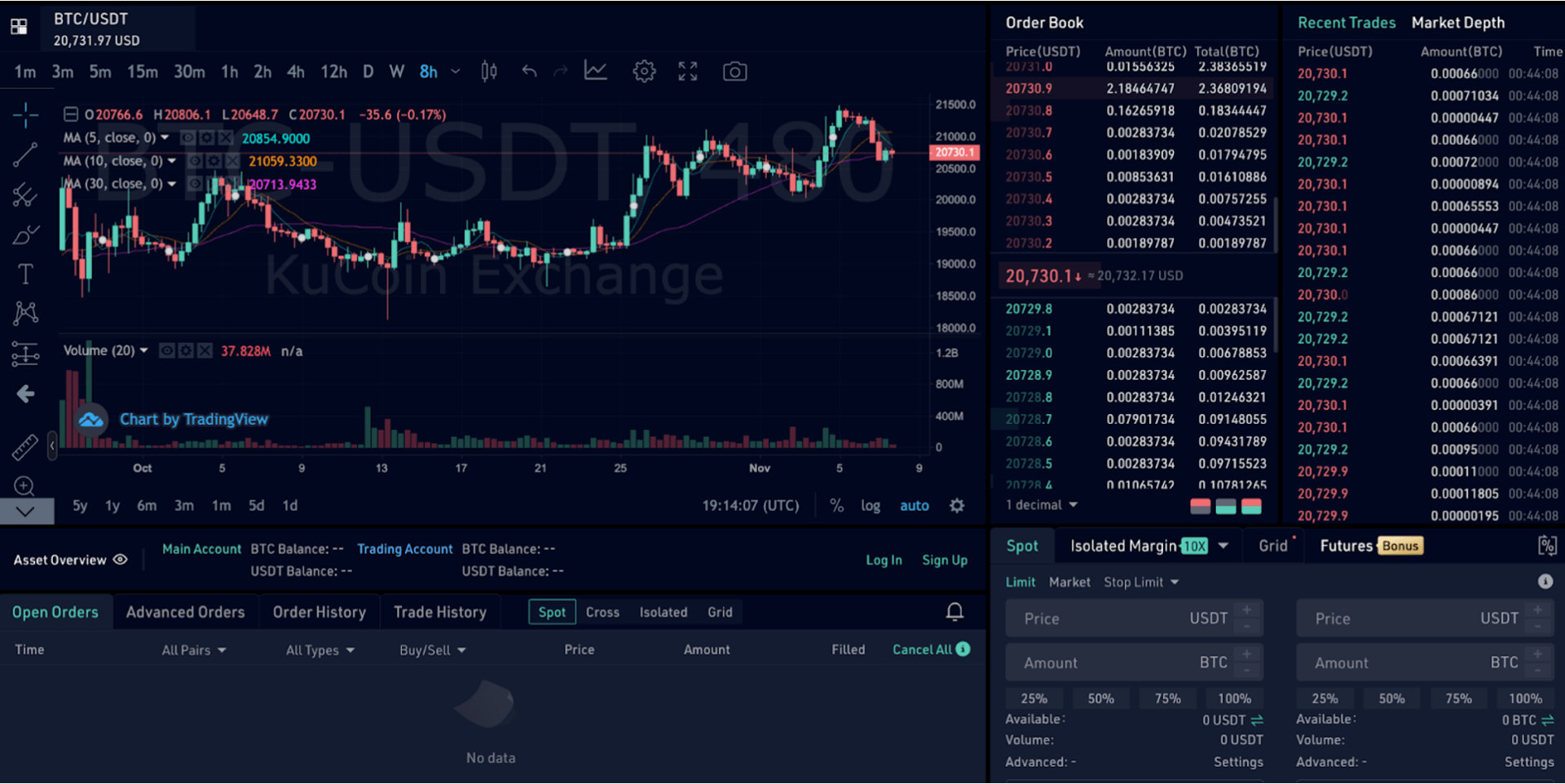Open the order book decimal precision dropdown
Viewport: 1565px width, 784px height.
click(1041, 504)
